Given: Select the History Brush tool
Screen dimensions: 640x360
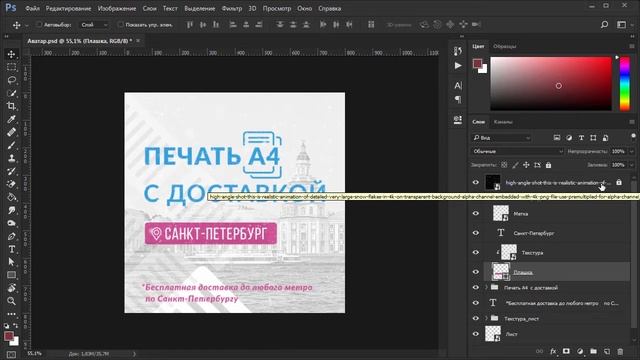Looking at the screenshot, I should (11, 171).
